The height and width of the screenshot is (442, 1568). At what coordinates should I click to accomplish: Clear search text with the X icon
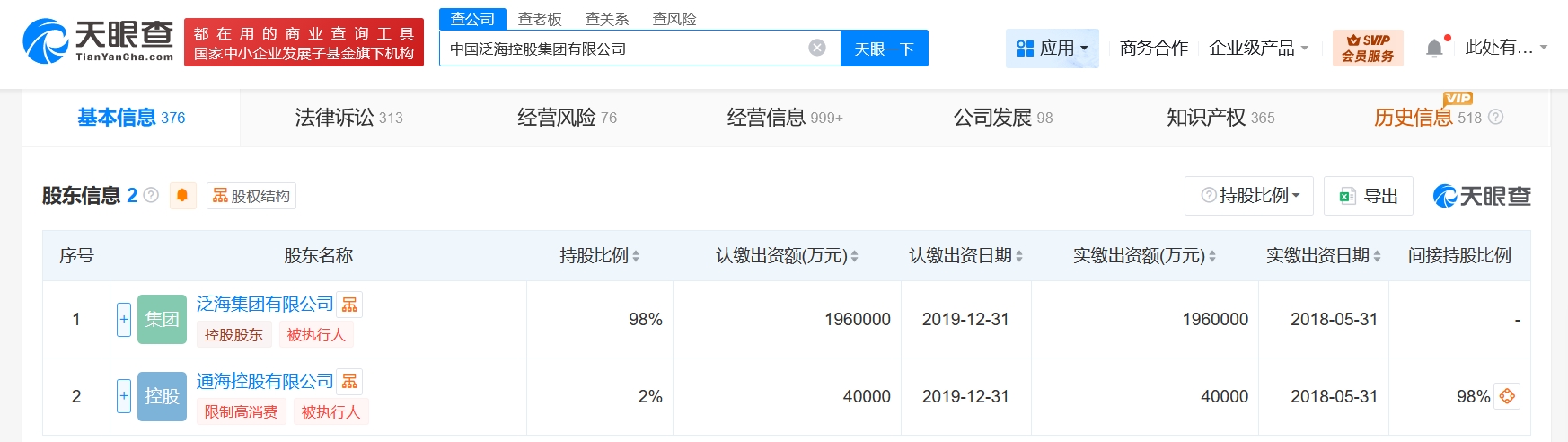[816, 49]
